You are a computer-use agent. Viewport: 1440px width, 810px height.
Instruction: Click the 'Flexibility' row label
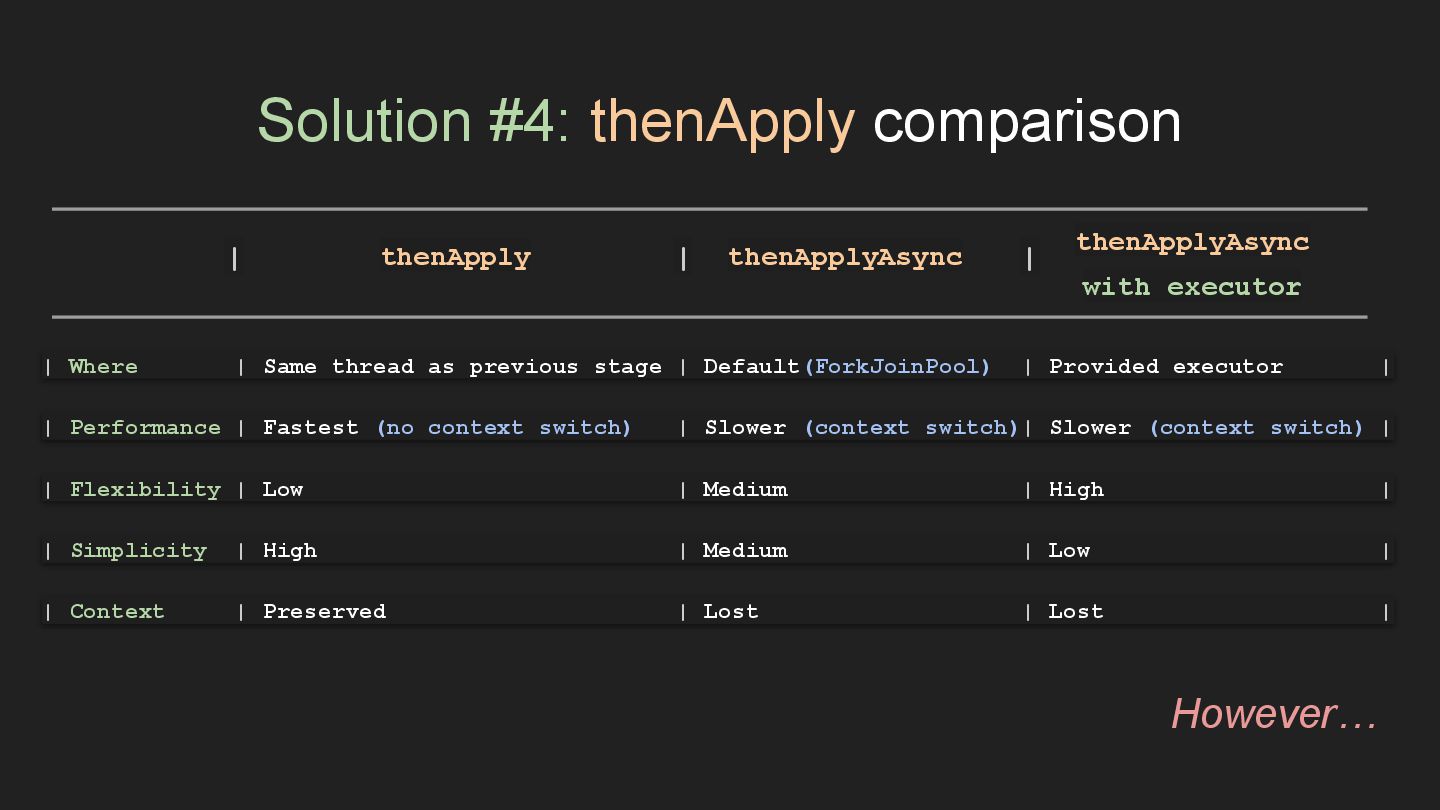coord(145,490)
